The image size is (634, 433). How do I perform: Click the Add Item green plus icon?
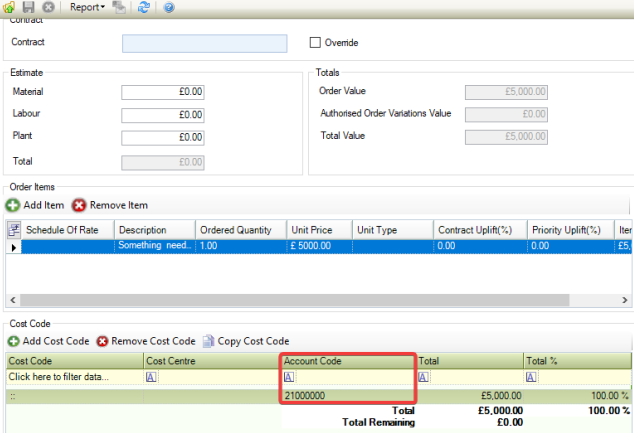pyautogui.click(x=13, y=205)
